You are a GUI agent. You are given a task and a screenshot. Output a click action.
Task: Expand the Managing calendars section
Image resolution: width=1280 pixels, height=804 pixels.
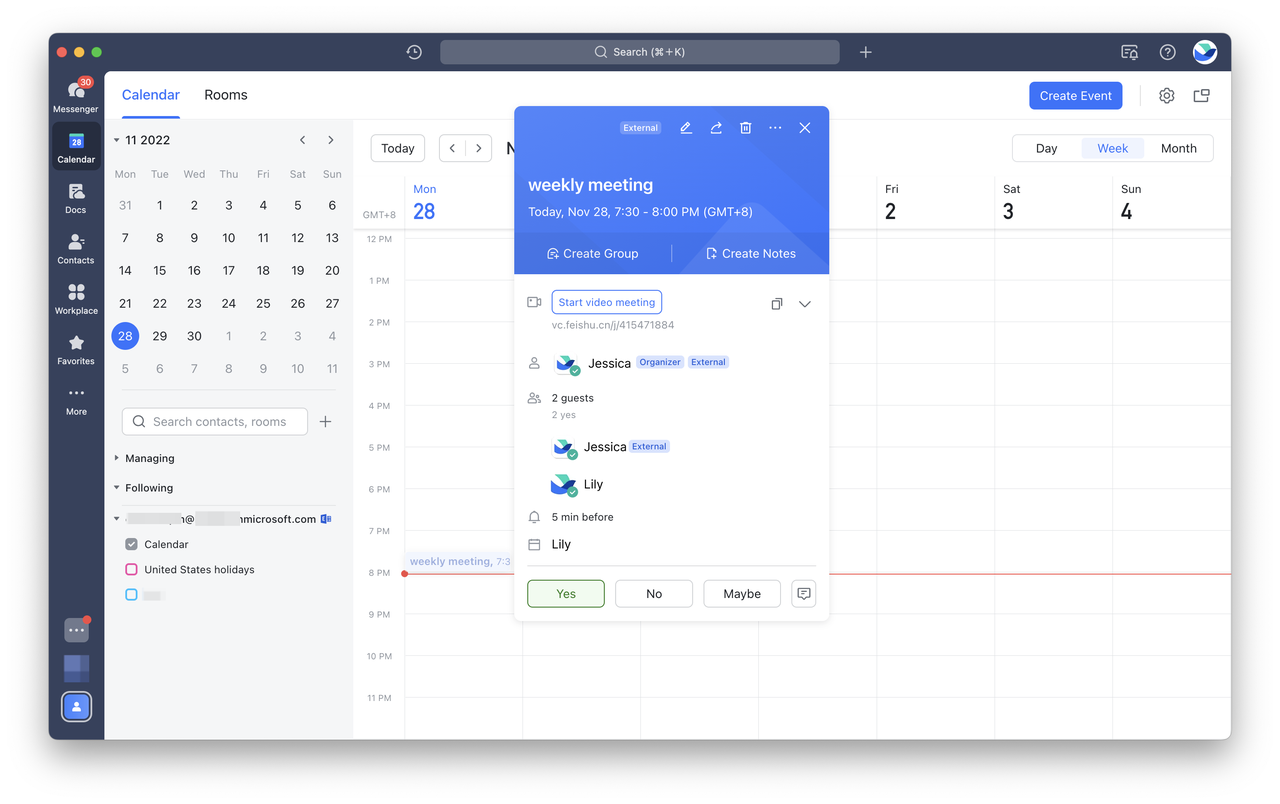117,458
